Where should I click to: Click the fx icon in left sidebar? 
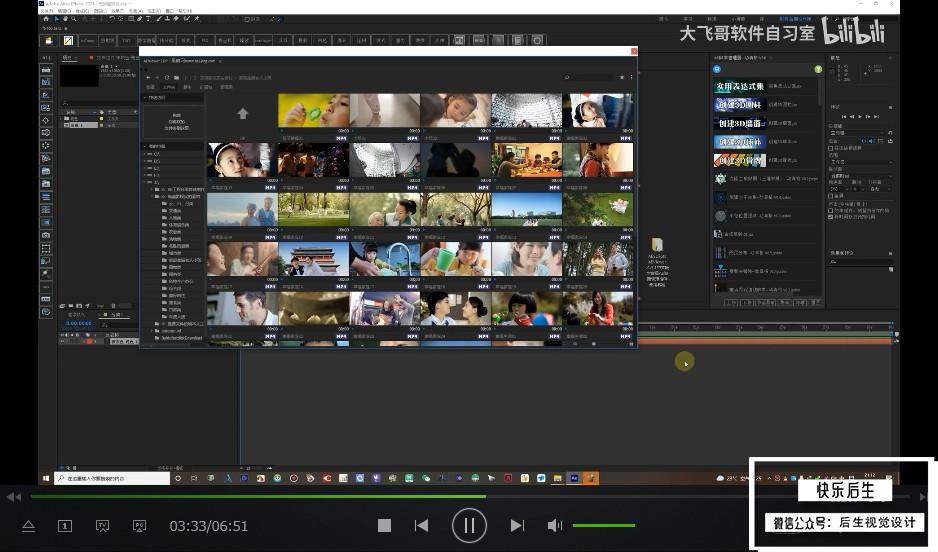click(x=46, y=94)
